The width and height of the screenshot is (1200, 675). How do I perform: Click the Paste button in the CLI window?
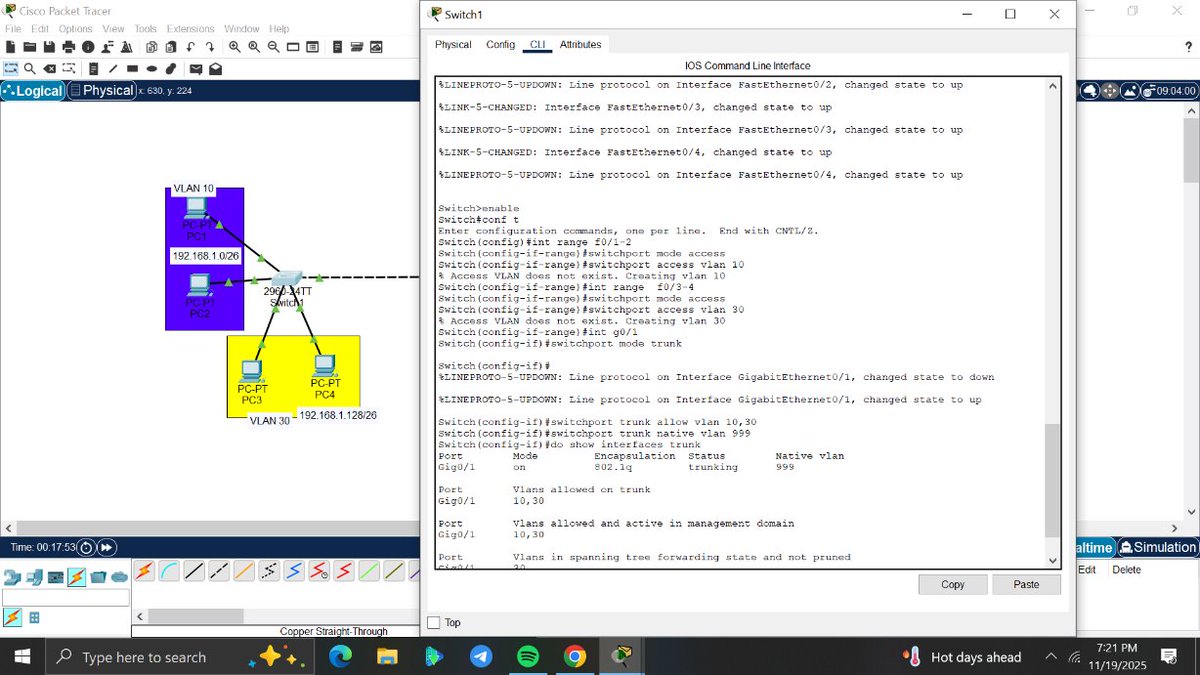pos(1026,584)
